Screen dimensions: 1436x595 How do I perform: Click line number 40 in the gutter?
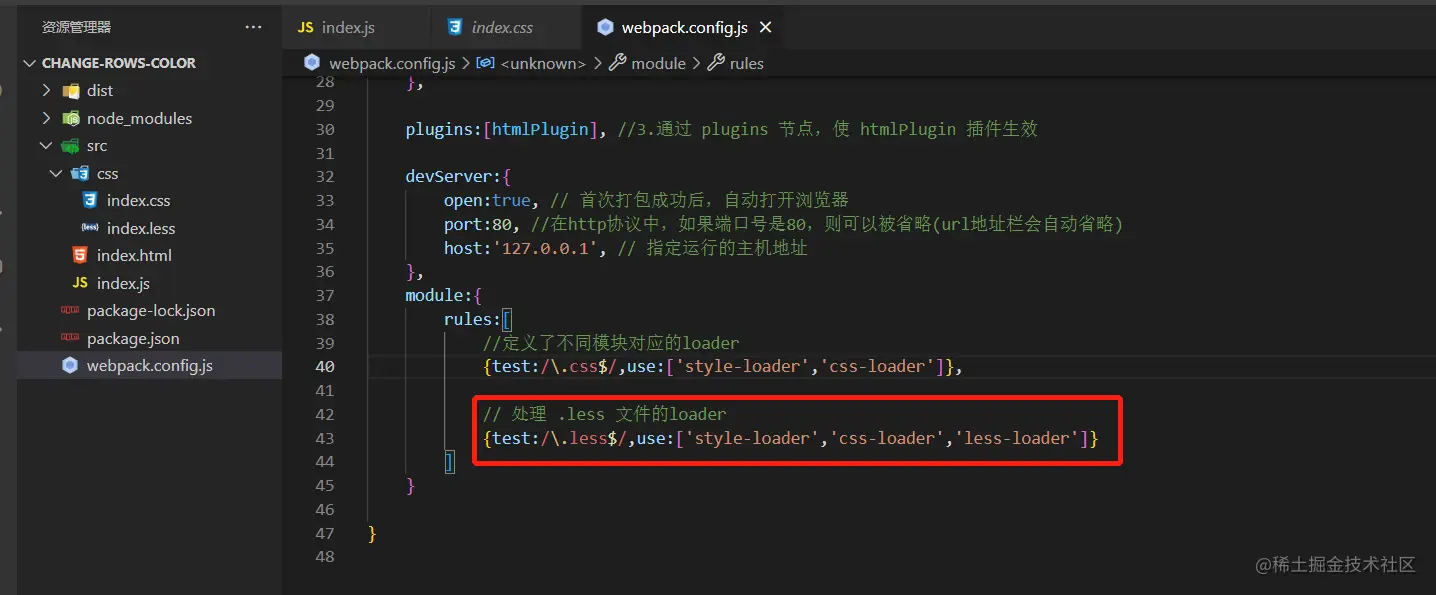pyautogui.click(x=325, y=366)
